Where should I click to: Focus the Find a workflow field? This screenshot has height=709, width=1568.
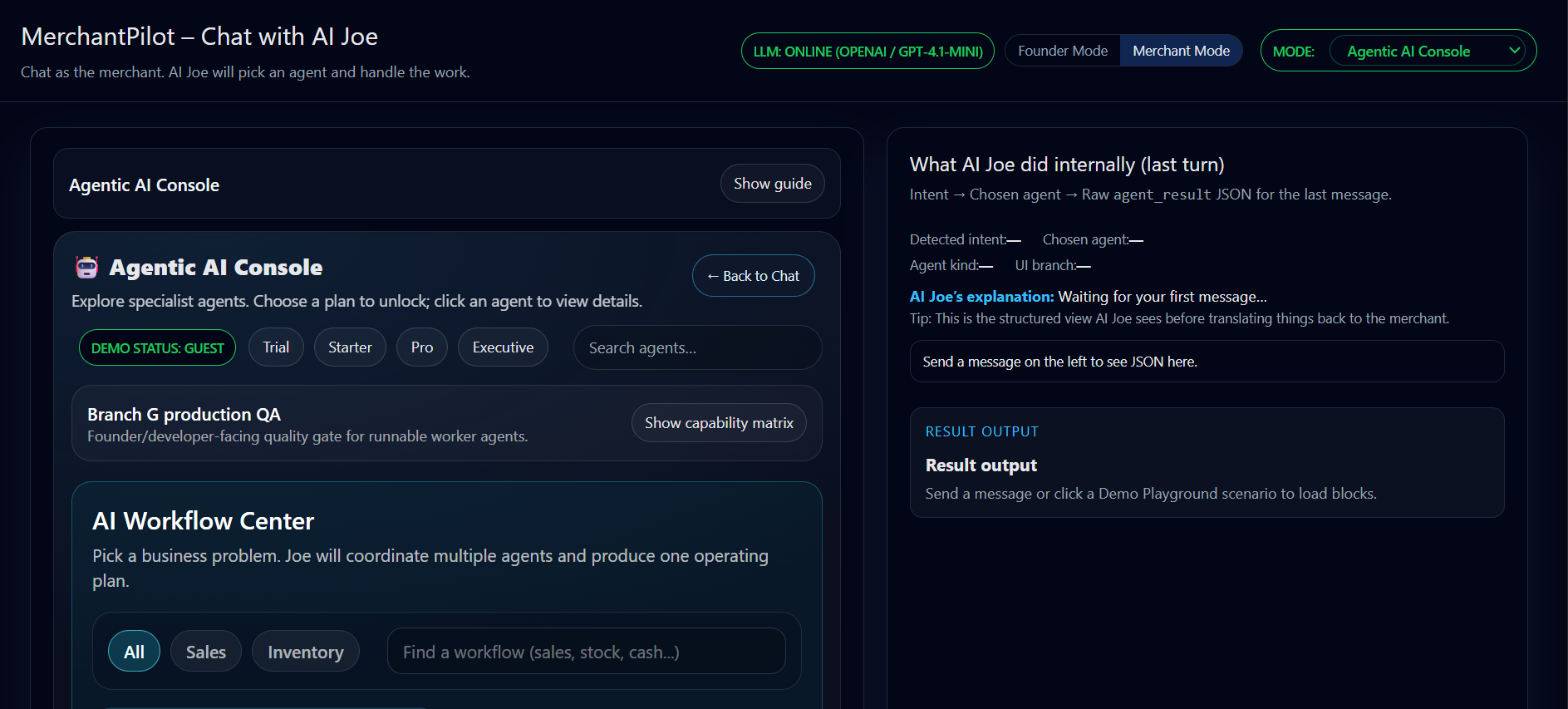pos(586,652)
